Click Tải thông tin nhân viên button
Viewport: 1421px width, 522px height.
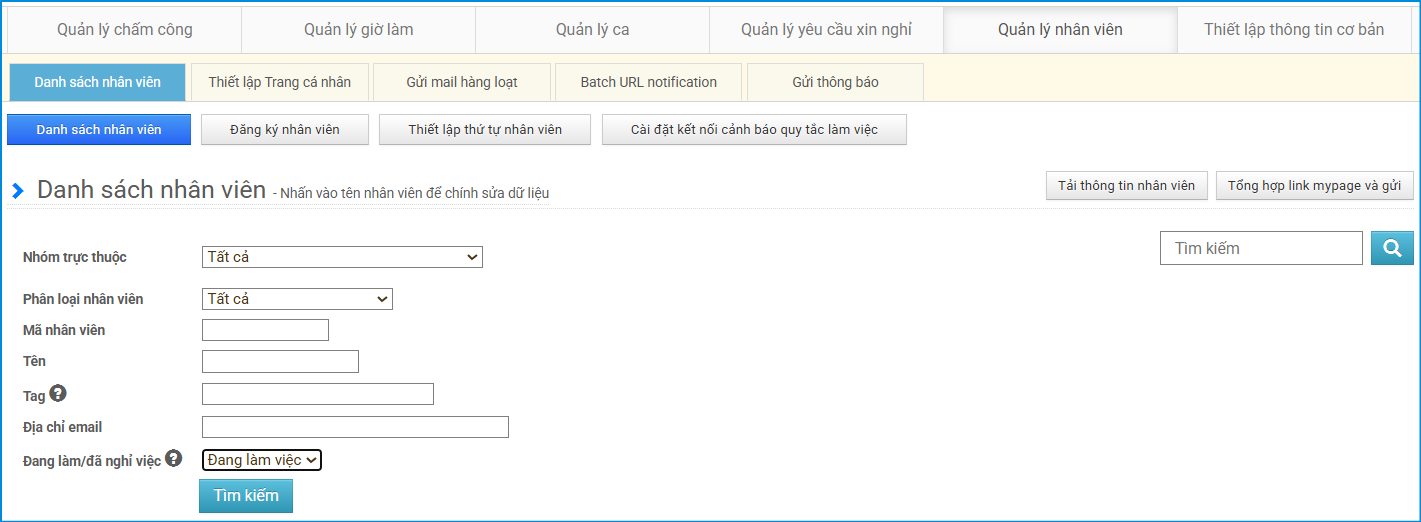(1126, 186)
